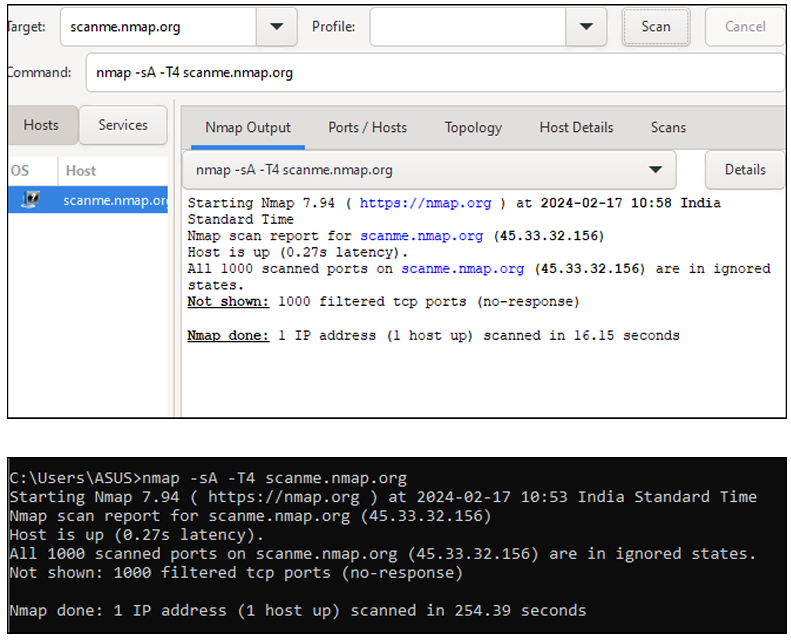Click terminal line 'Starting Nmap 7.94' at 10:53
The height and width of the screenshot is (641, 791).
tap(383, 497)
